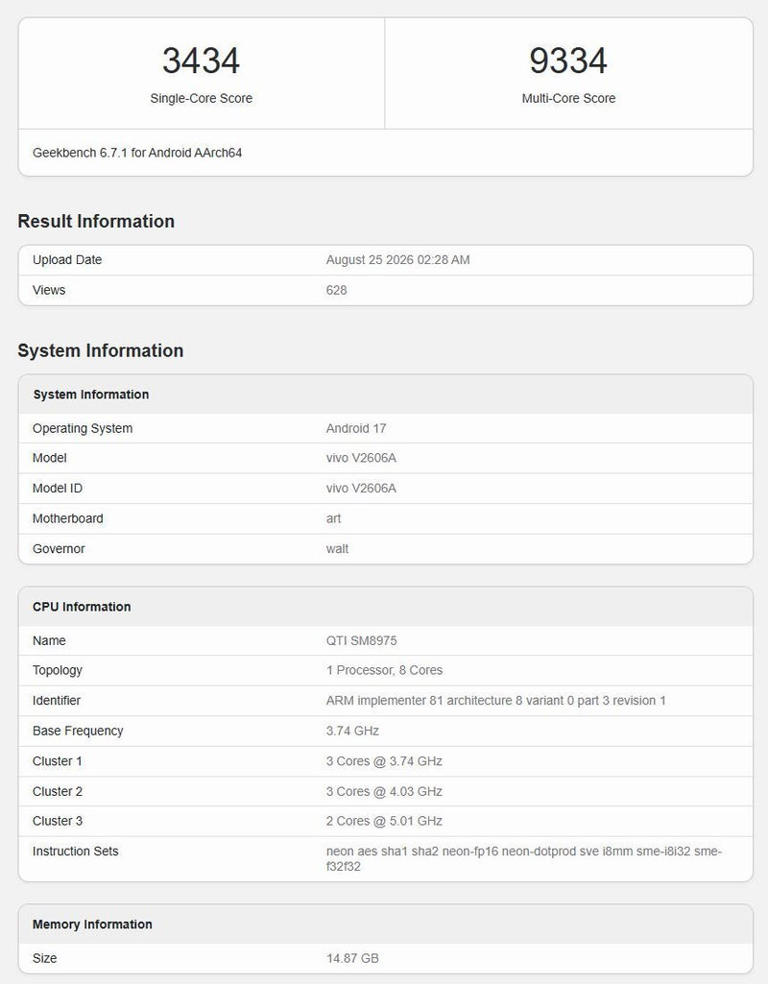Click the Memory Information table header
Screen dimensions: 768x984
click(x=92, y=924)
